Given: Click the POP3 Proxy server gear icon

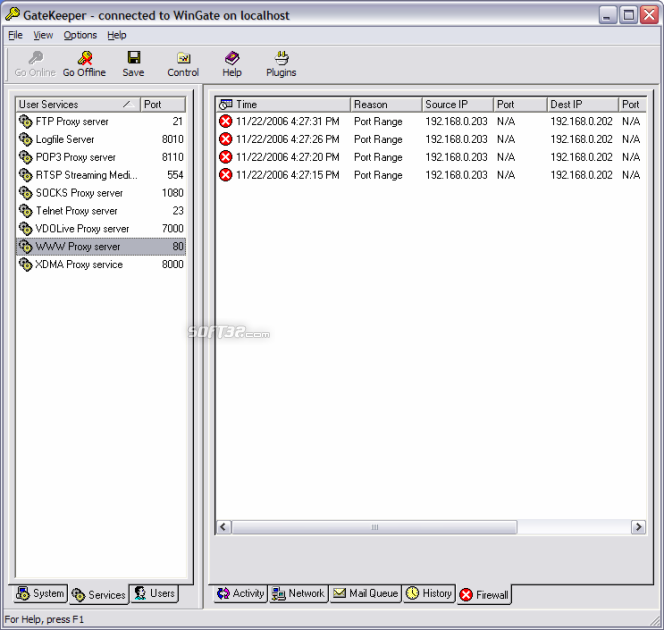Looking at the screenshot, I should pos(26,157).
